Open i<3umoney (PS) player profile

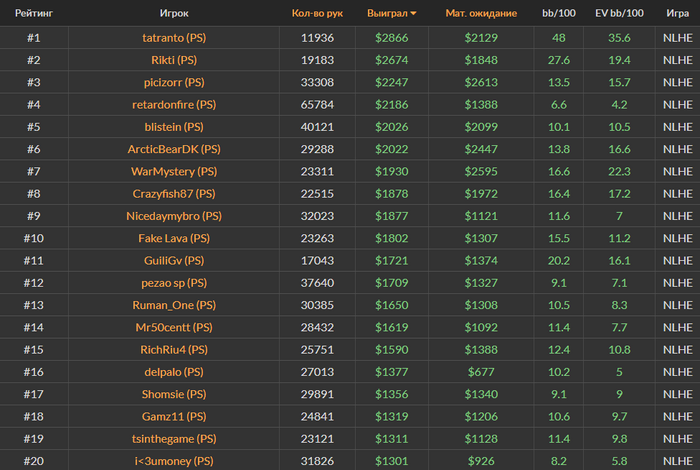174,461
